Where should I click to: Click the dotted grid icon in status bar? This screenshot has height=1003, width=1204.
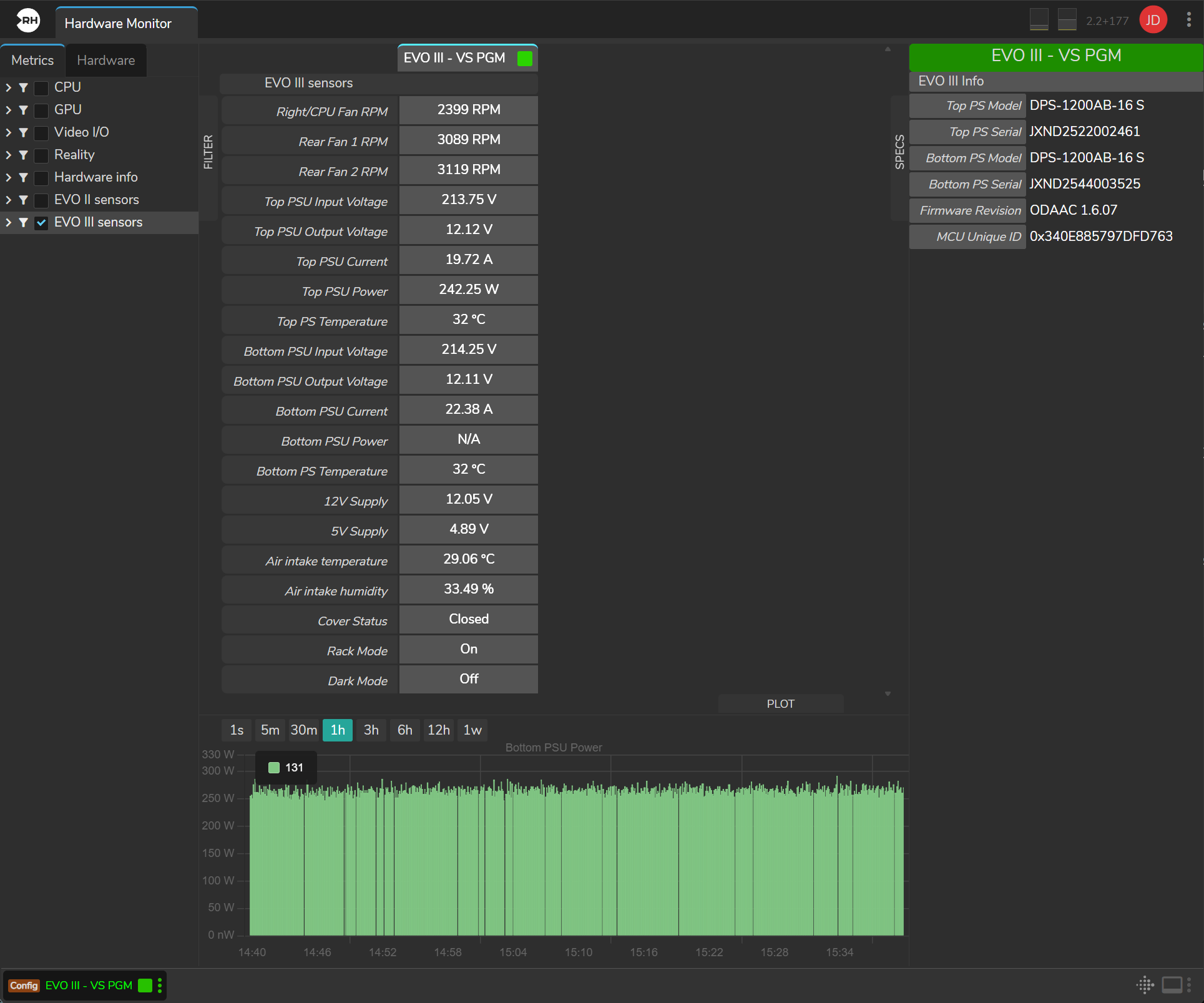pyautogui.click(x=1145, y=985)
